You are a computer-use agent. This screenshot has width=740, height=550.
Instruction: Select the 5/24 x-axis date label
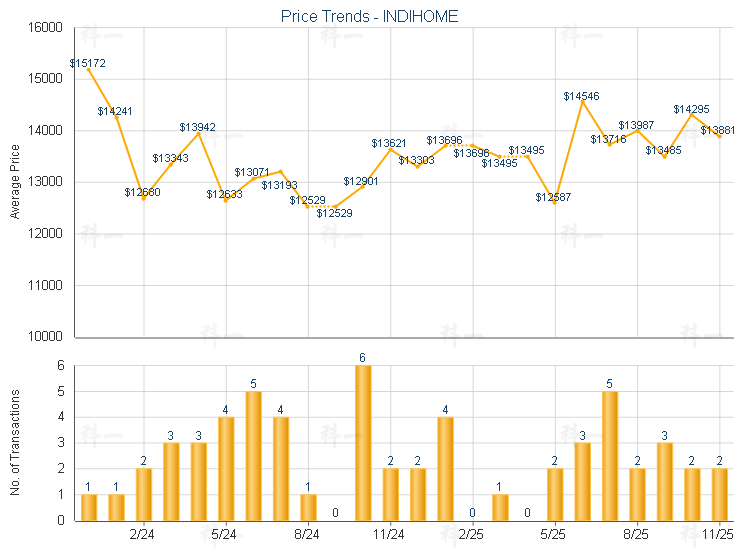(x=226, y=535)
